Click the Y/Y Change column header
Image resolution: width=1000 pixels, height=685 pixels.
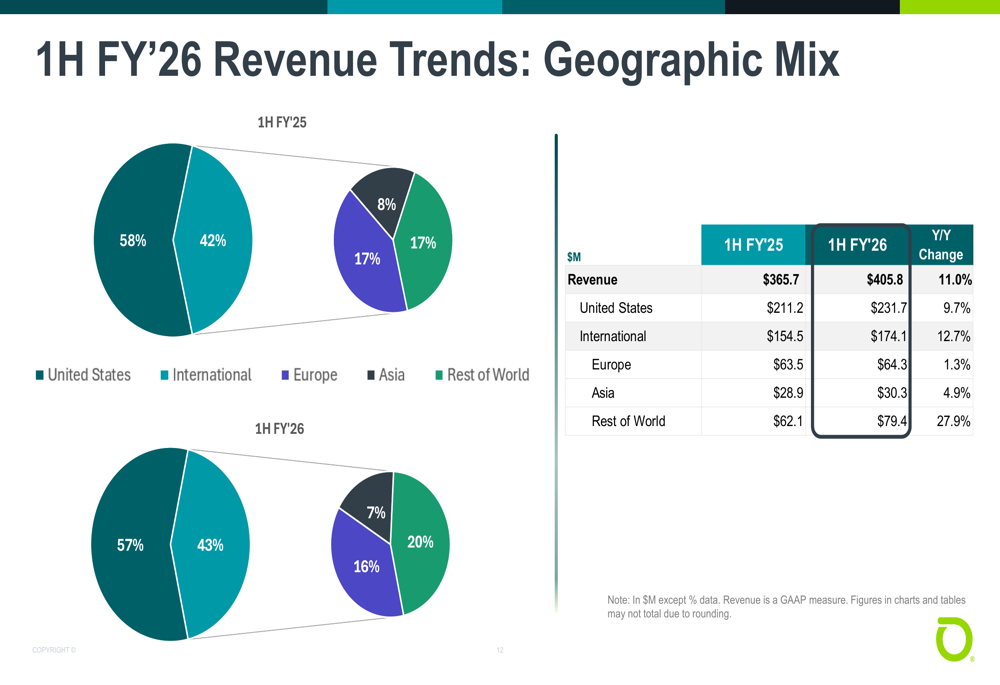pyautogui.click(x=940, y=245)
